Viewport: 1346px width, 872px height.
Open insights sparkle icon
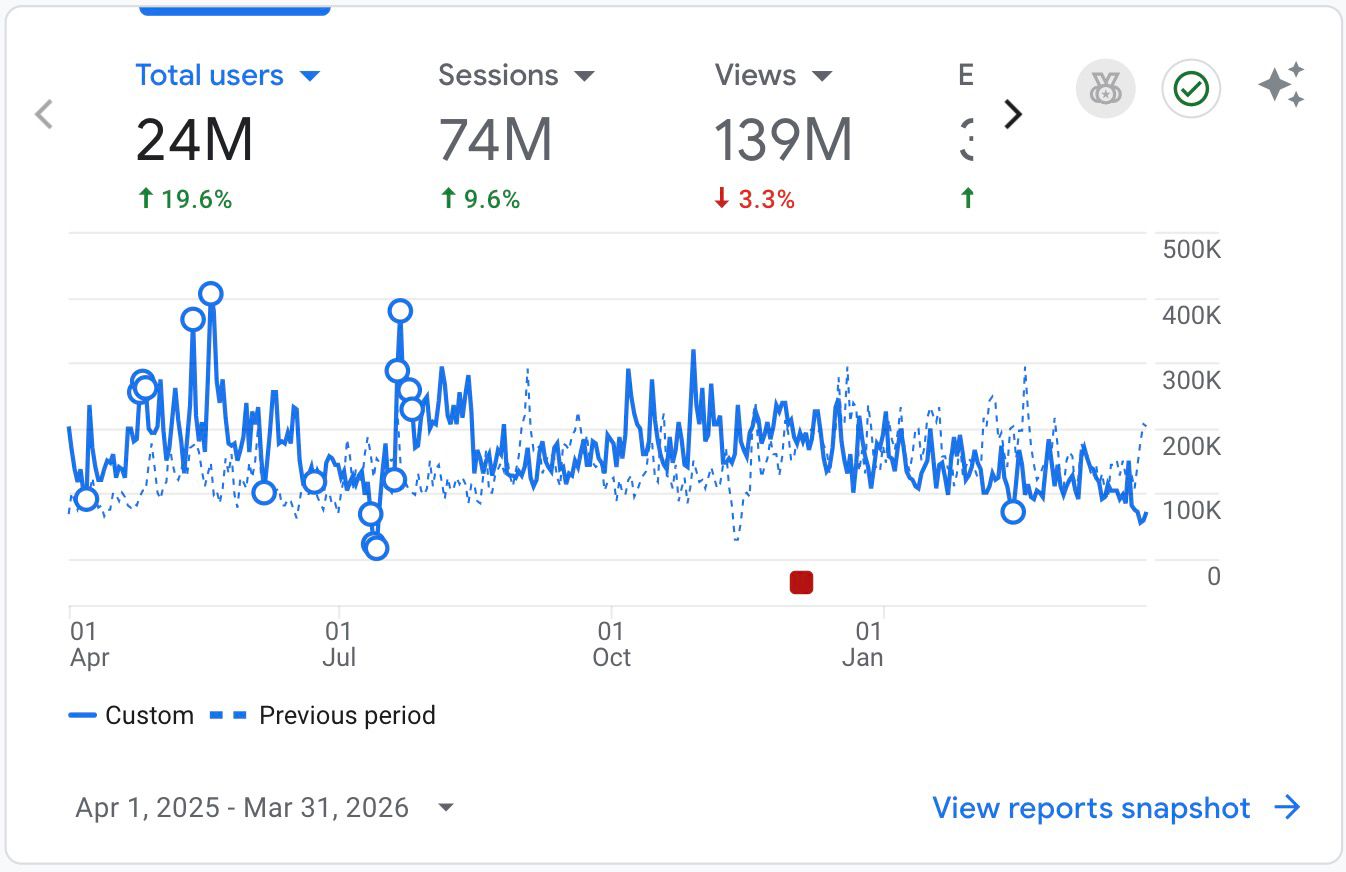1282,85
